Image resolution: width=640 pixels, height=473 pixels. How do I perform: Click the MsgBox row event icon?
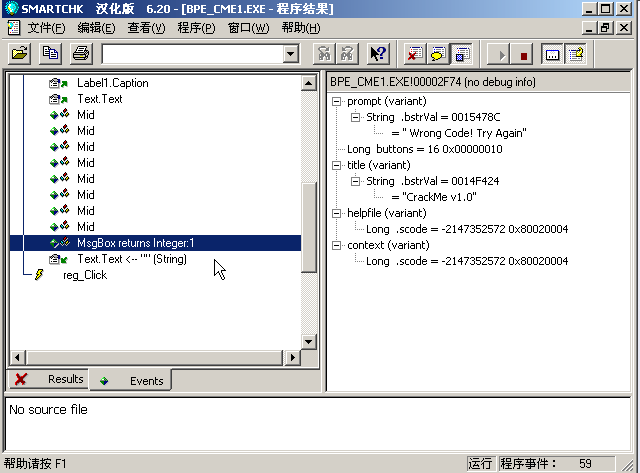tap(59, 243)
